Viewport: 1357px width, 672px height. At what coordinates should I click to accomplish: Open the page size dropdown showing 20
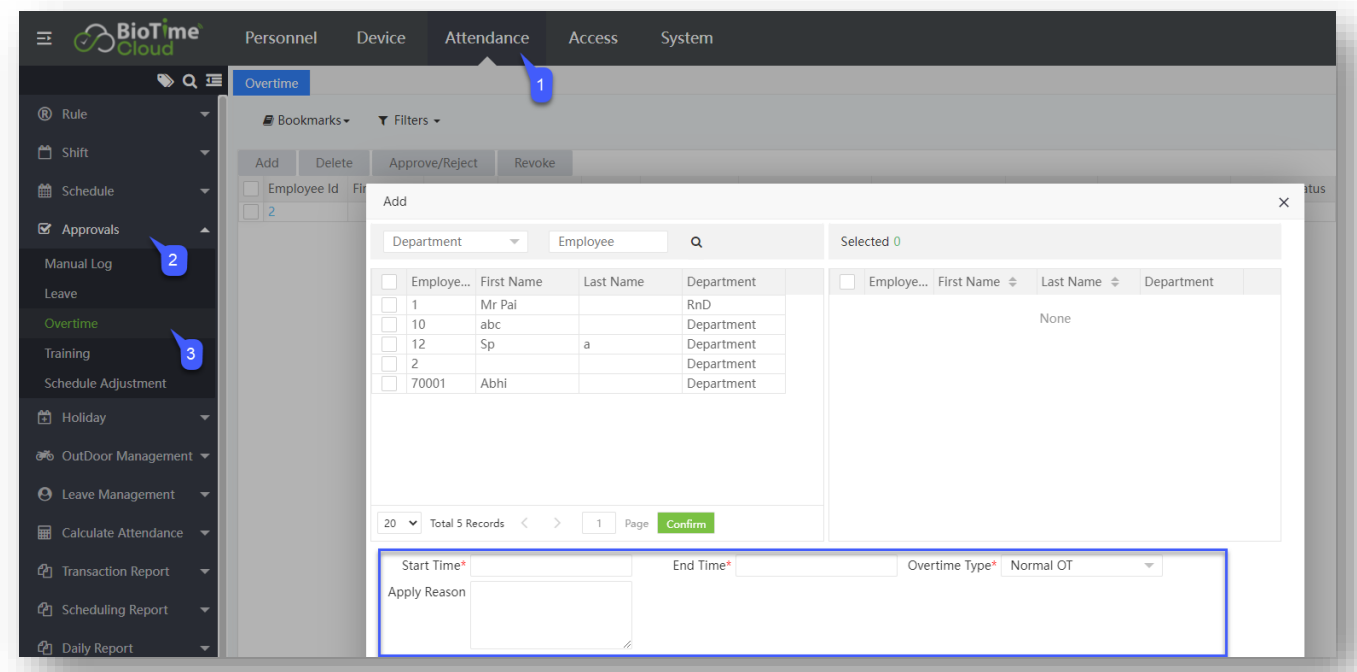point(400,523)
